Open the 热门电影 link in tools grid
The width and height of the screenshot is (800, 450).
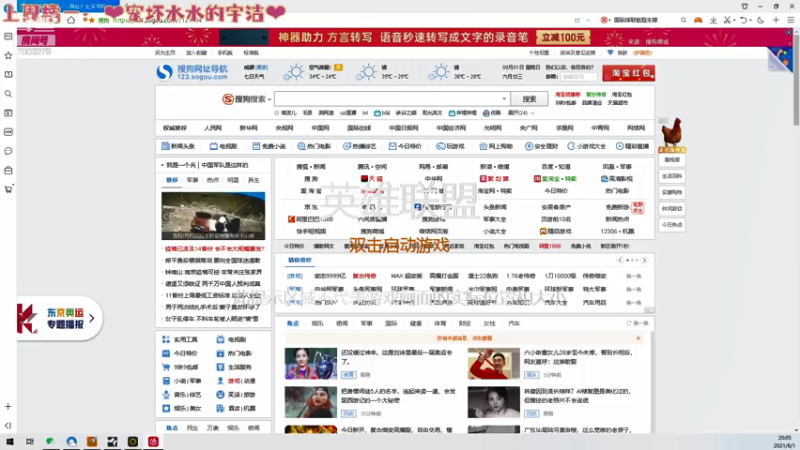pos(235,353)
